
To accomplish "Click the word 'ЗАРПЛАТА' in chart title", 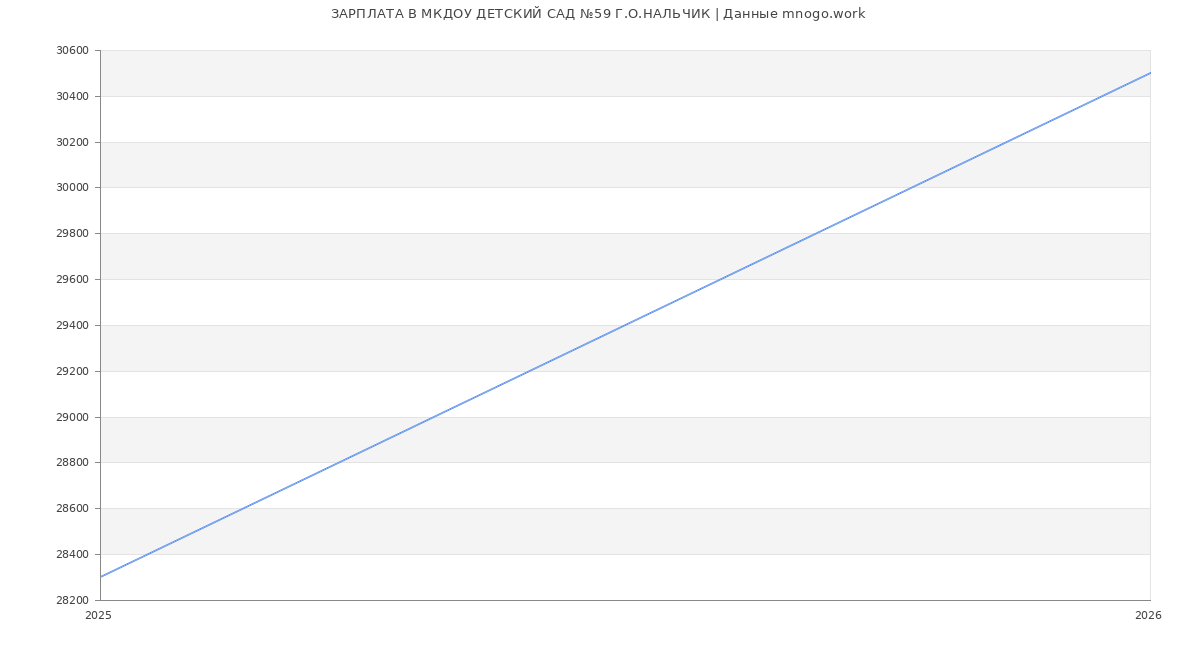I will pos(366,14).
